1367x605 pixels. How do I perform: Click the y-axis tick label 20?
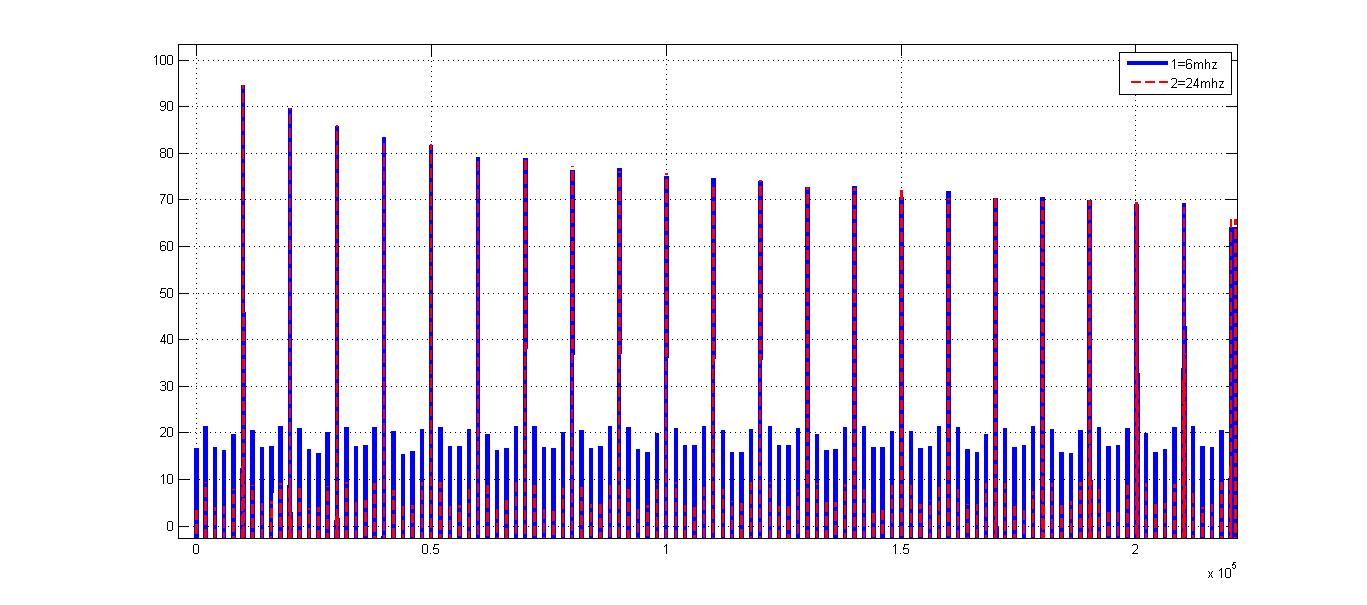point(168,433)
